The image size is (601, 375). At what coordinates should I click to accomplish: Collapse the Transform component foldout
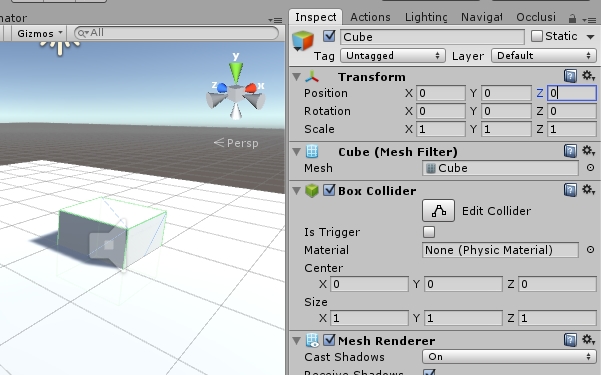click(x=296, y=76)
